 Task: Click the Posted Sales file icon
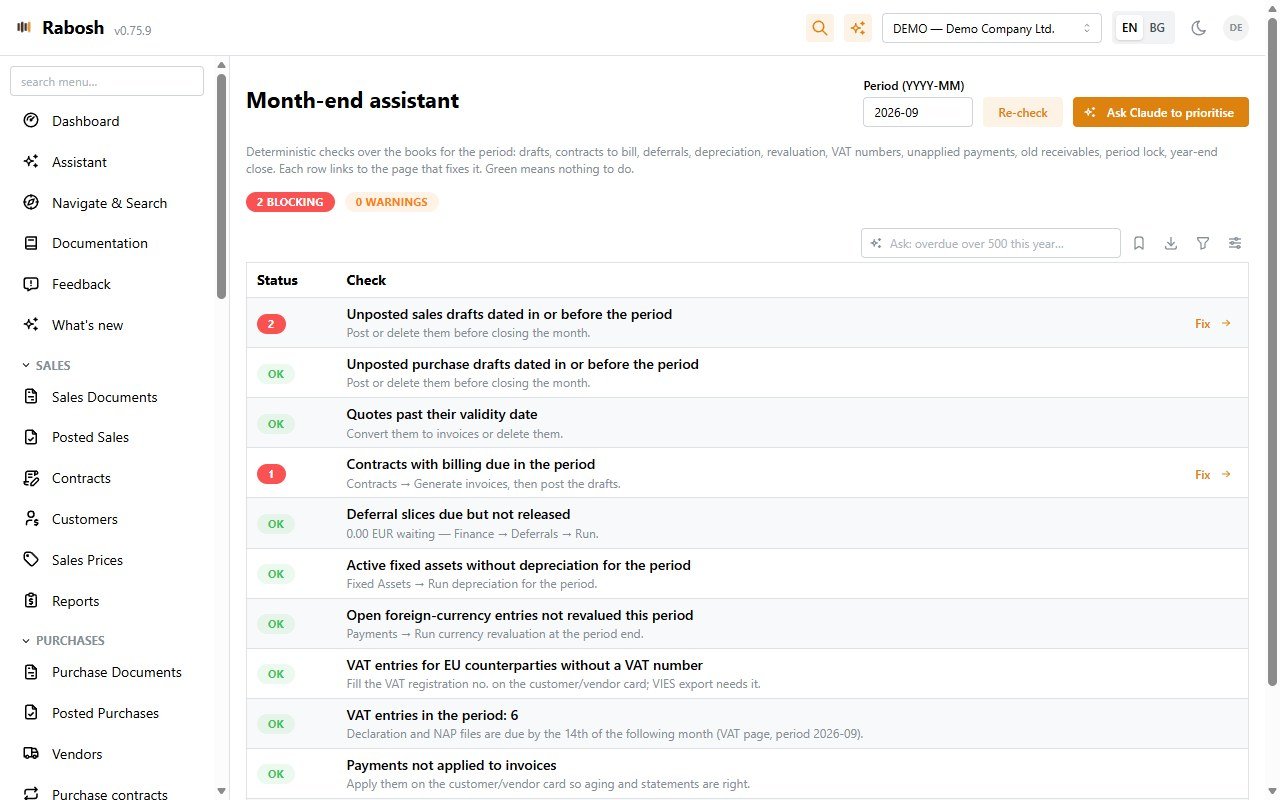click(31, 437)
